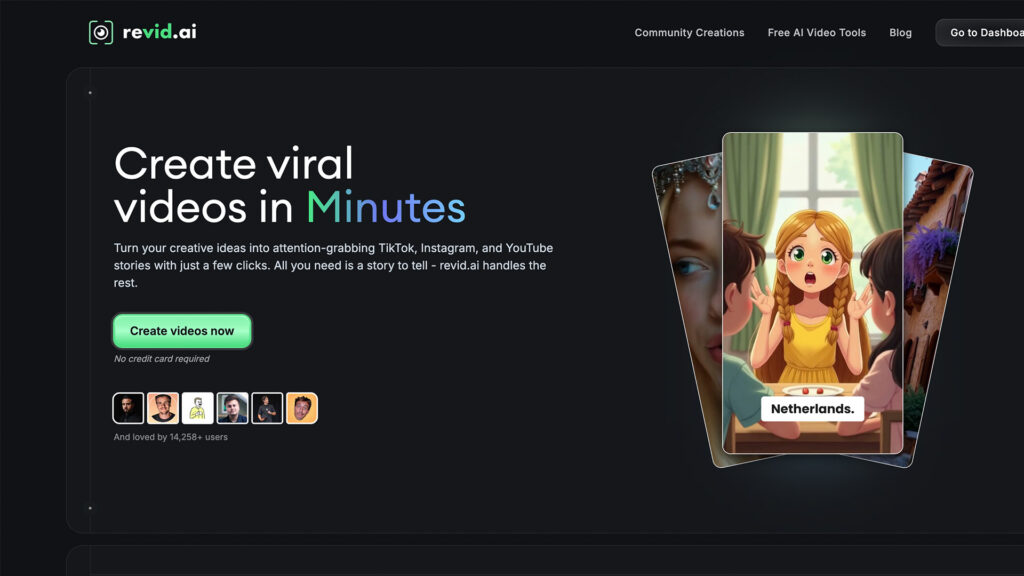This screenshot has height=576, width=1024.
Task: Click the avatar with peach background
Action: coord(163,408)
